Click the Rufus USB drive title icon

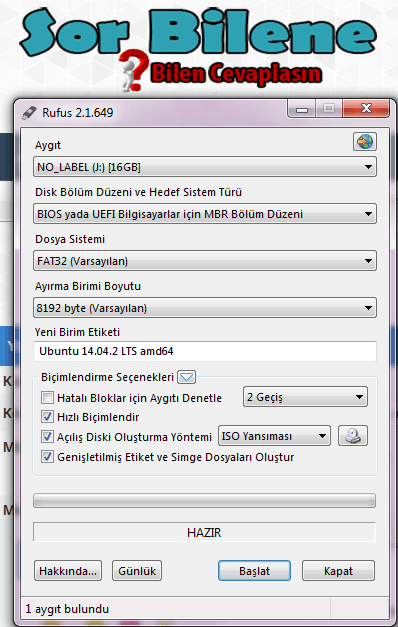coord(29,112)
